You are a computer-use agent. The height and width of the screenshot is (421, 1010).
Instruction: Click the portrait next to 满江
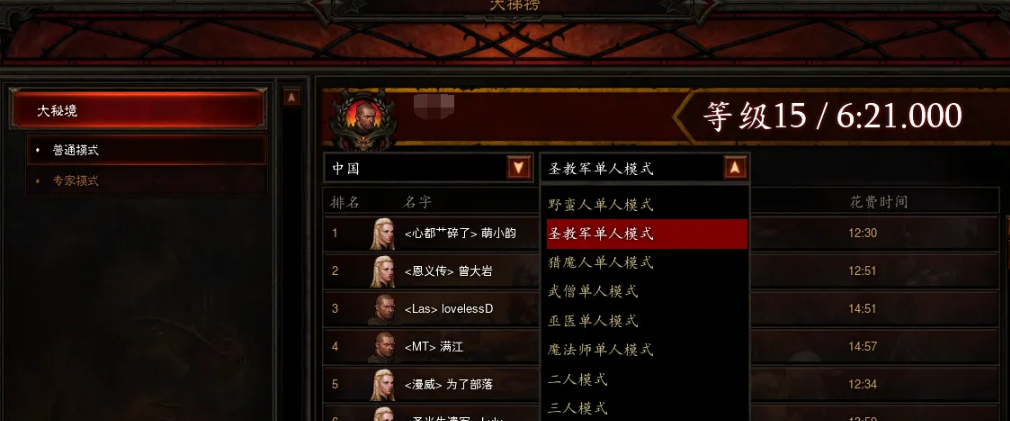[382, 347]
